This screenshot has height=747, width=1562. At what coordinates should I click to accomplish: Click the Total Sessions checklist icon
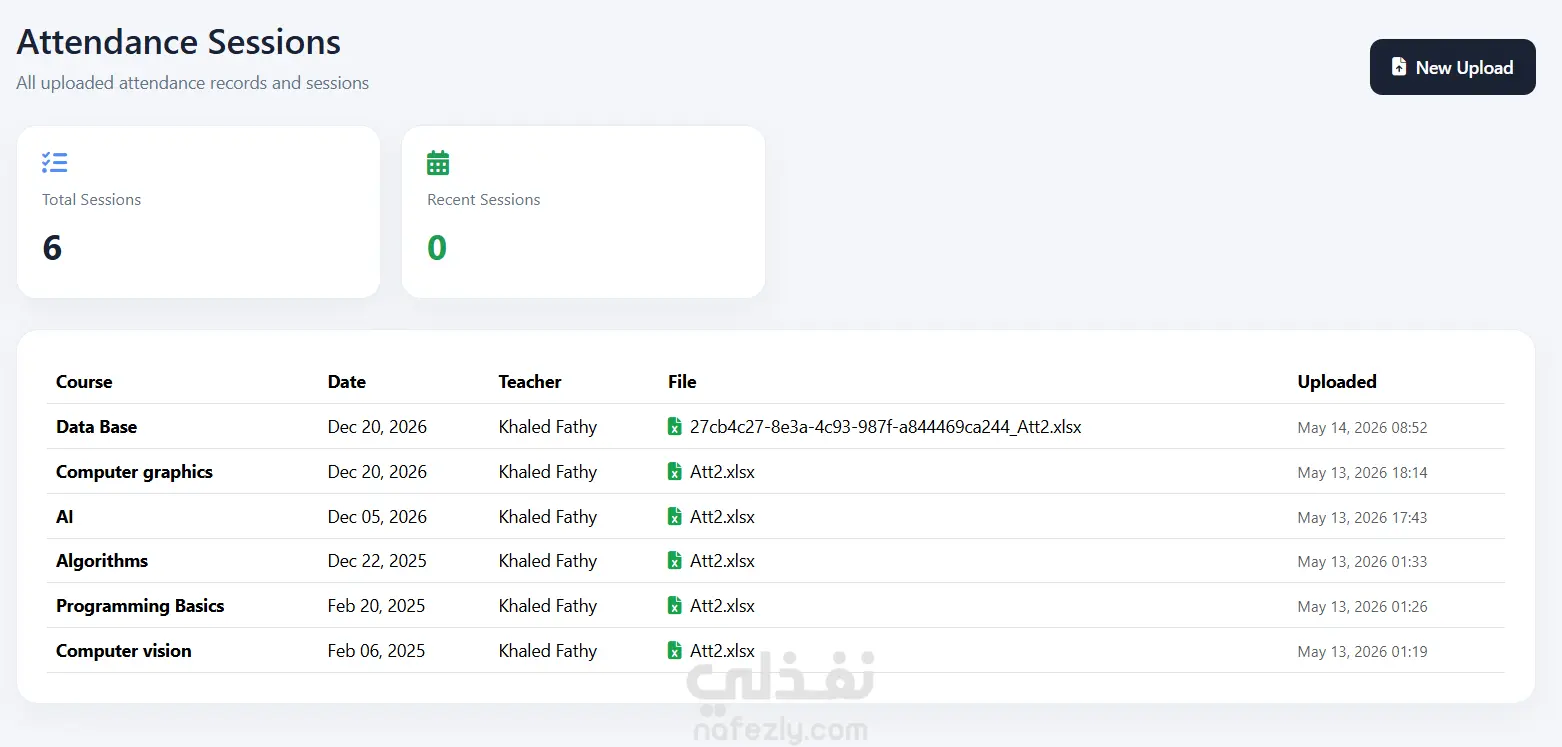tap(54, 162)
